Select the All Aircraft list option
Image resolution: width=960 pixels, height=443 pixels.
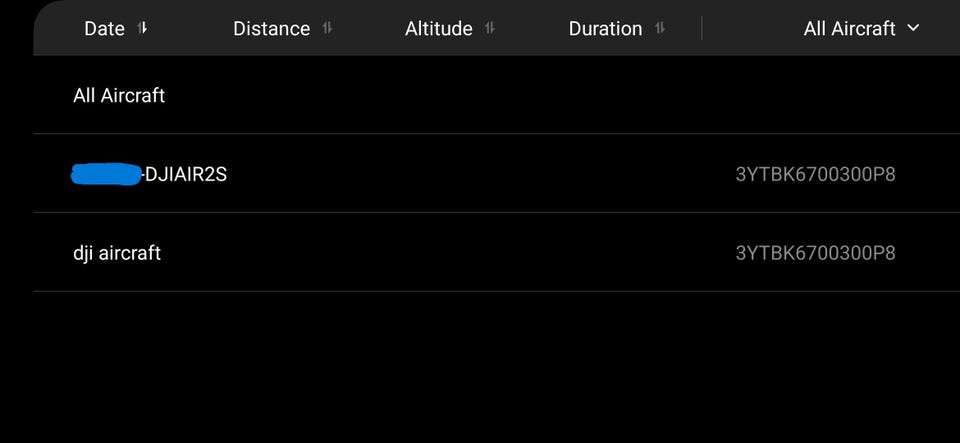click(x=119, y=95)
